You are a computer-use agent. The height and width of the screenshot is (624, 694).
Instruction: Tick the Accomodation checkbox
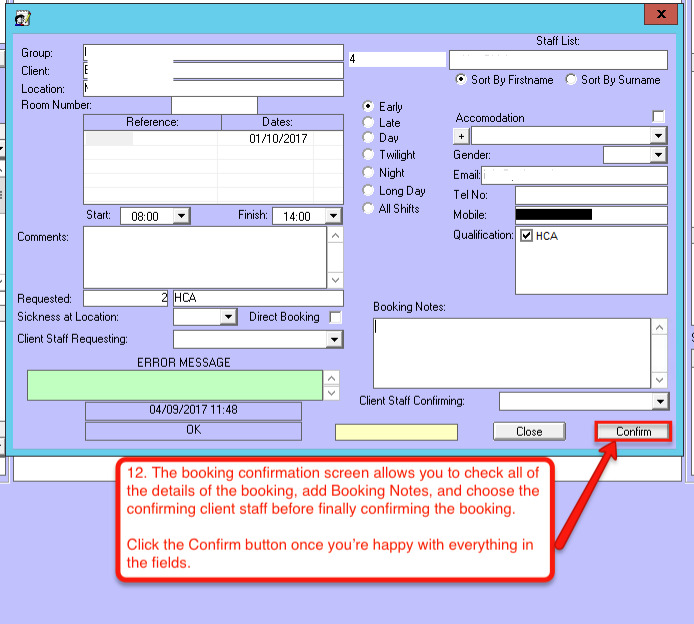pyautogui.click(x=658, y=118)
